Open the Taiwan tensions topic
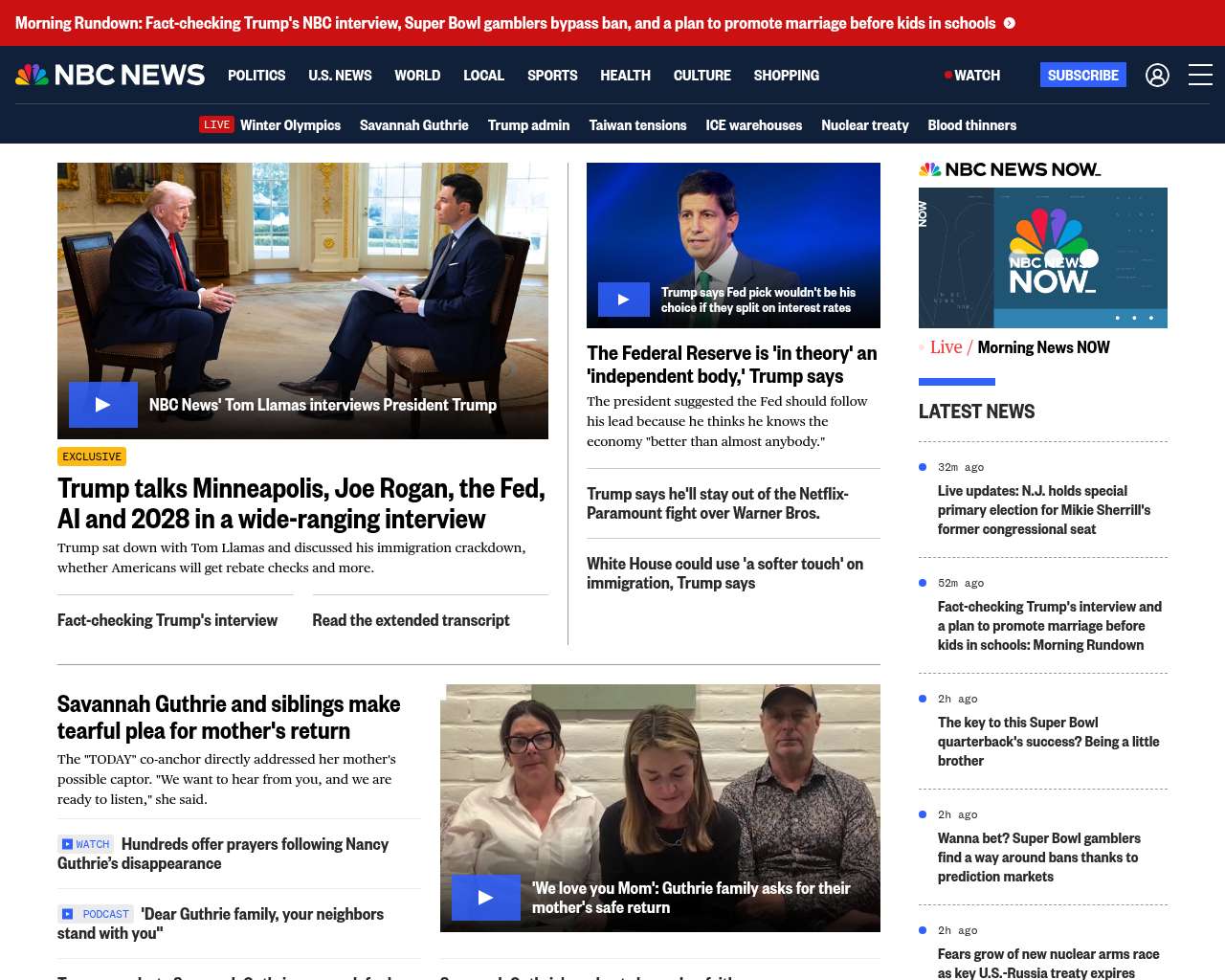1225x980 pixels. [x=637, y=124]
